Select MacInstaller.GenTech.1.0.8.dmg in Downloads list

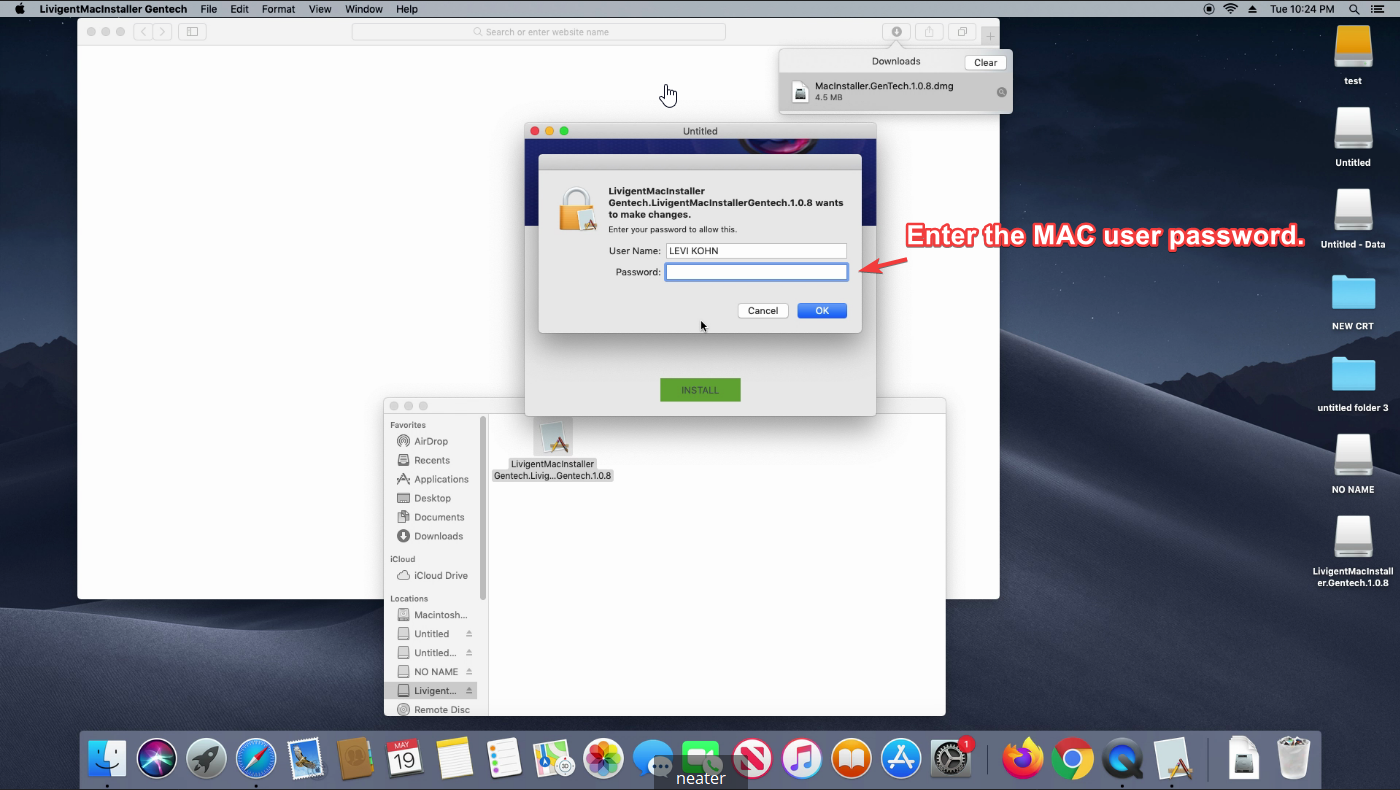pyautogui.click(x=895, y=92)
